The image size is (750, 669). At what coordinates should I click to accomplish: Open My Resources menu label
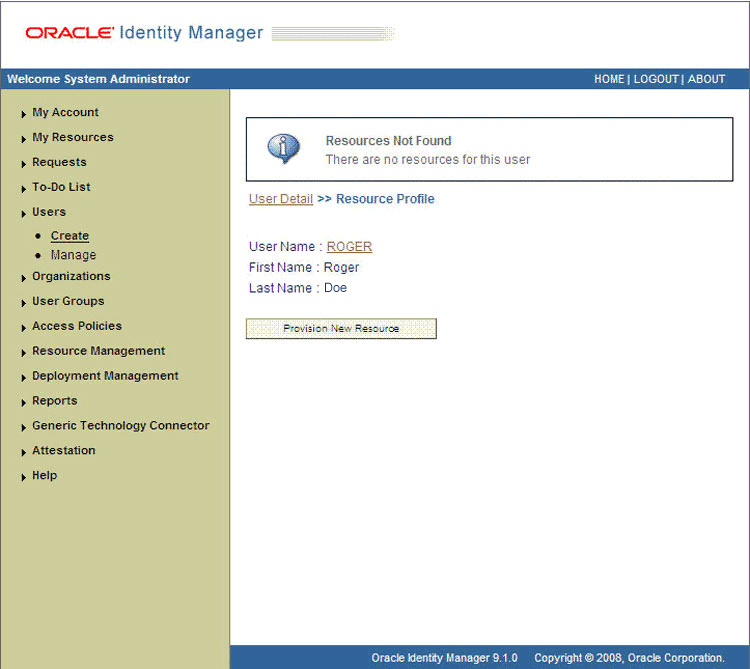(x=73, y=137)
